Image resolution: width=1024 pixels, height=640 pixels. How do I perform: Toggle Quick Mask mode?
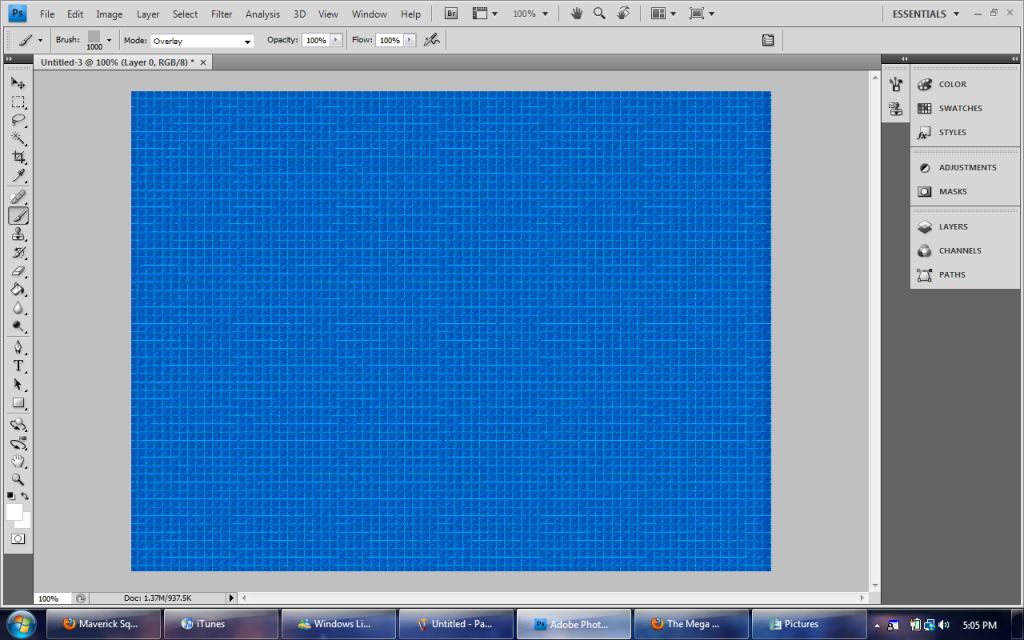tap(18, 538)
